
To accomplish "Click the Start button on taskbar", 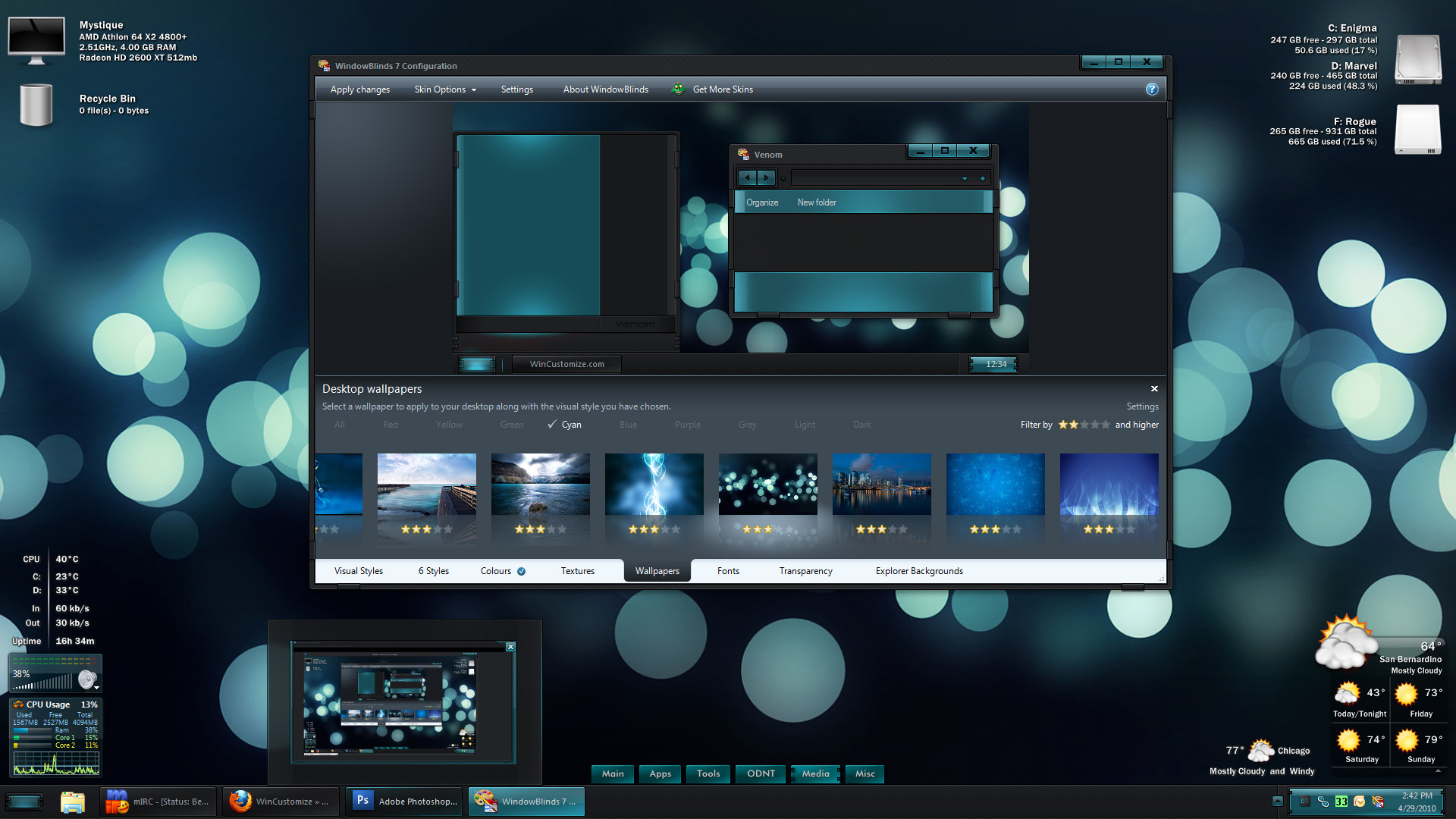I will pos(24,802).
